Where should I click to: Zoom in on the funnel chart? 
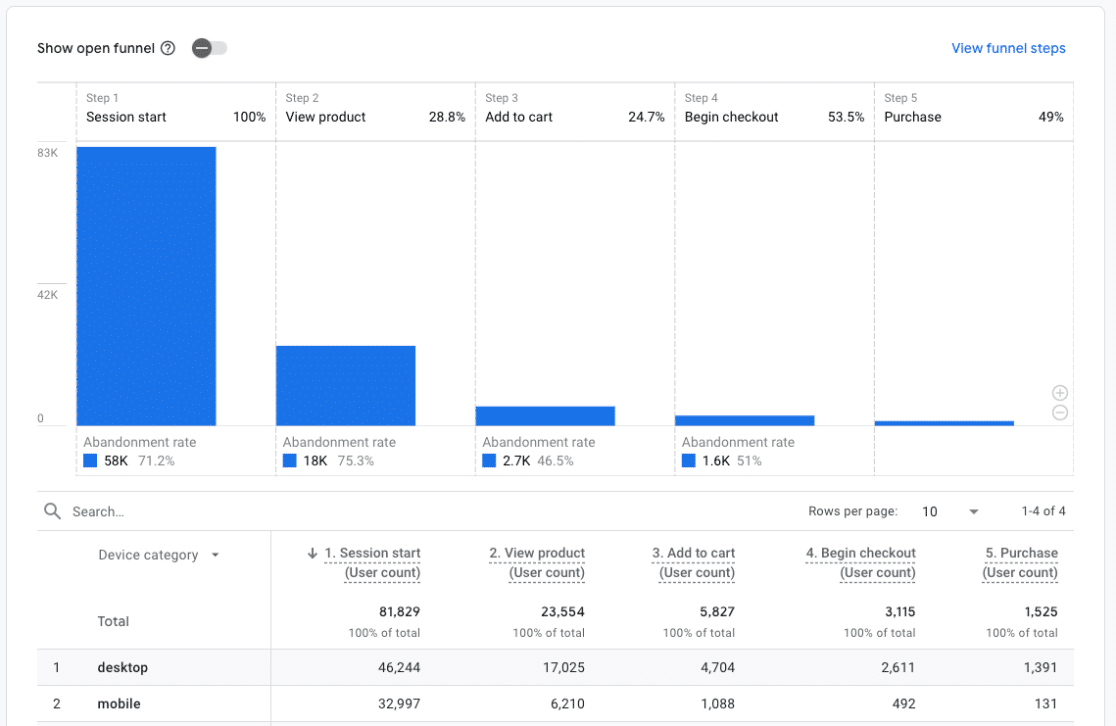click(1059, 392)
